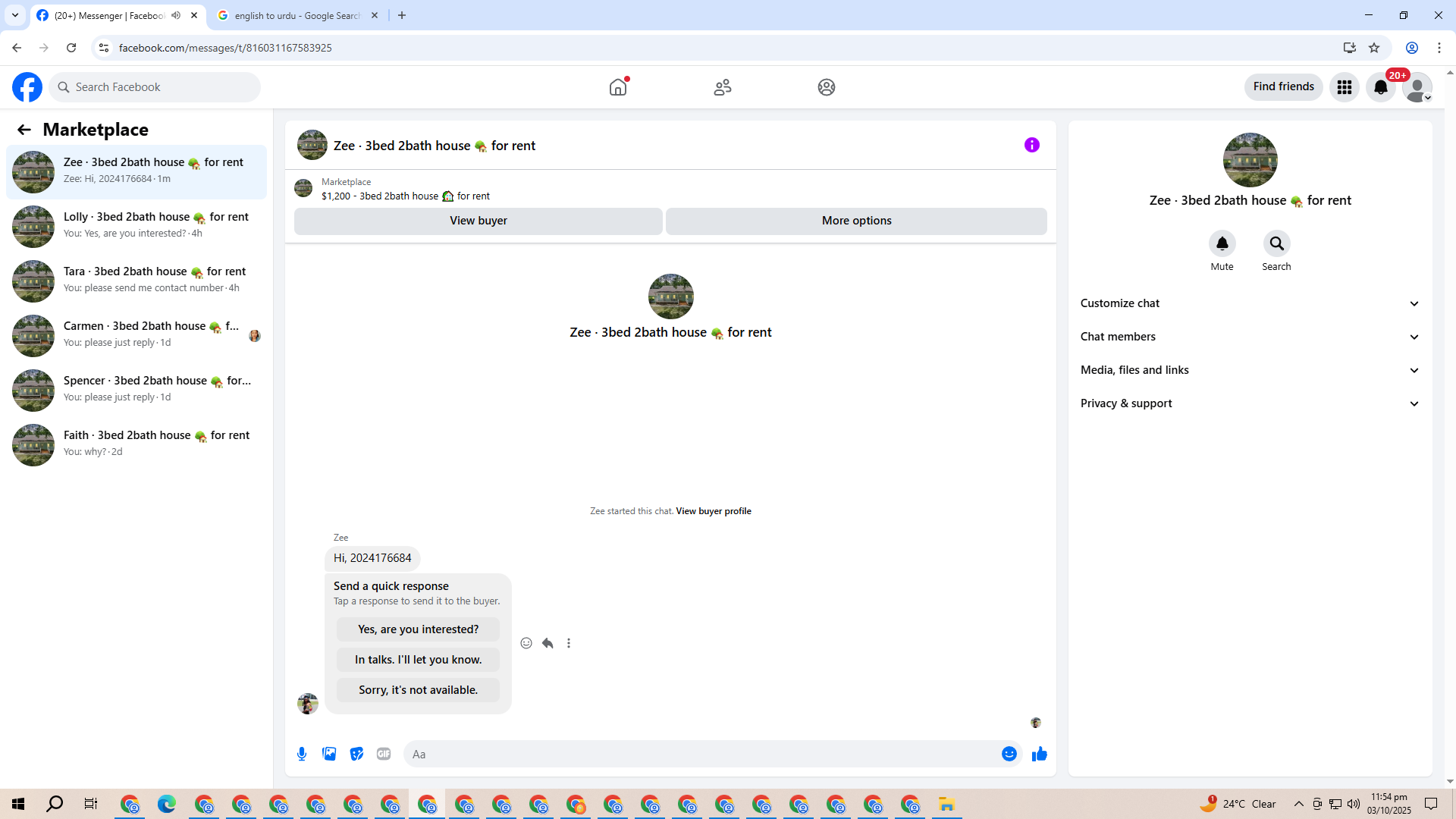The width and height of the screenshot is (1456, 819).
Task: Open the Friends icon in top navigation
Action: click(x=723, y=87)
